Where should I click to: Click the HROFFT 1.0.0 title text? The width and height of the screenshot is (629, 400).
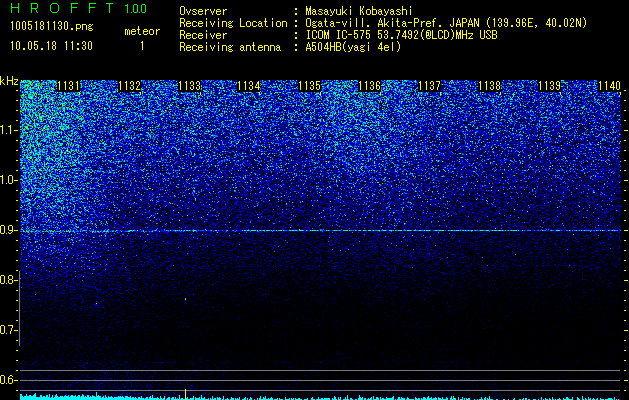coord(79,8)
